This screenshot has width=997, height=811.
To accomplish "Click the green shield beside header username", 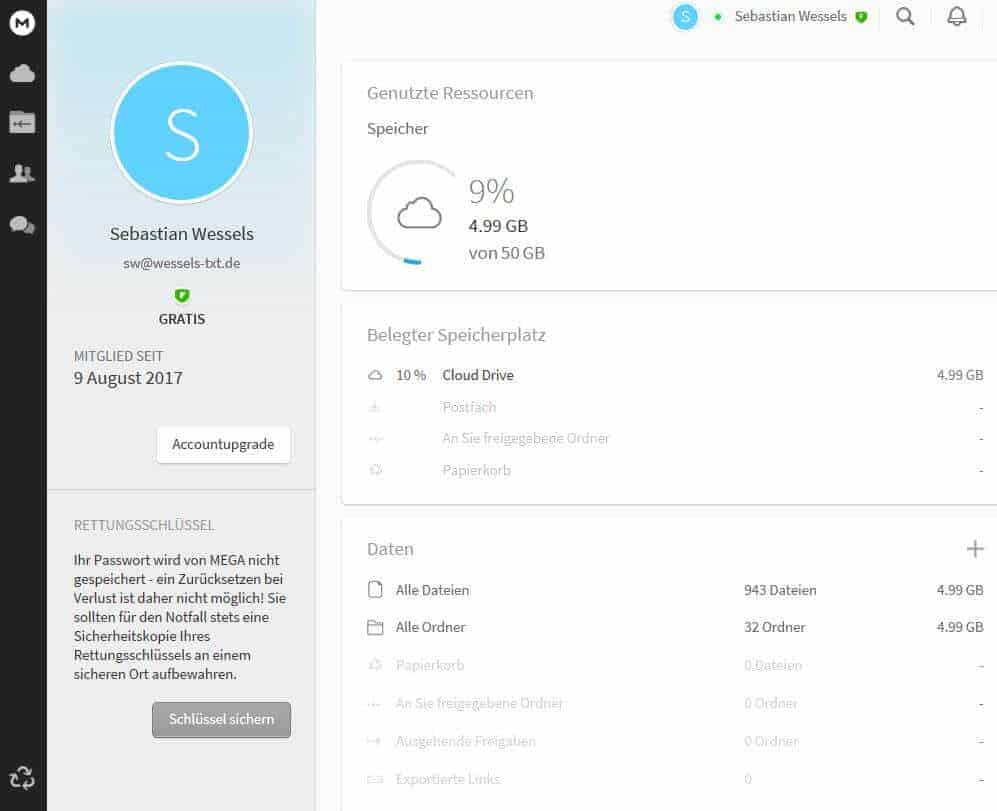I will tap(862, 17).
